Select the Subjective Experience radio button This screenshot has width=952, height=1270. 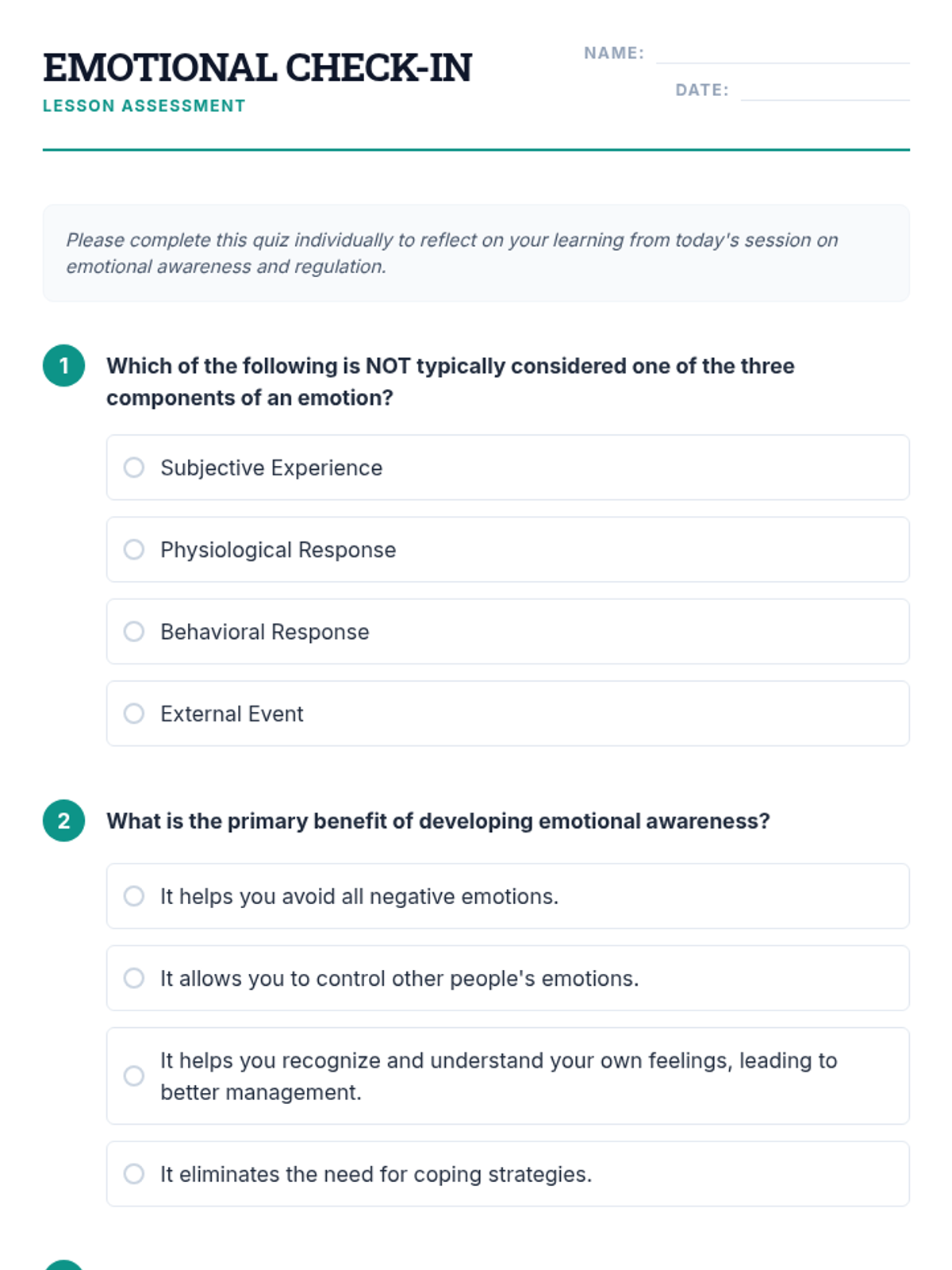coord(134,468)
